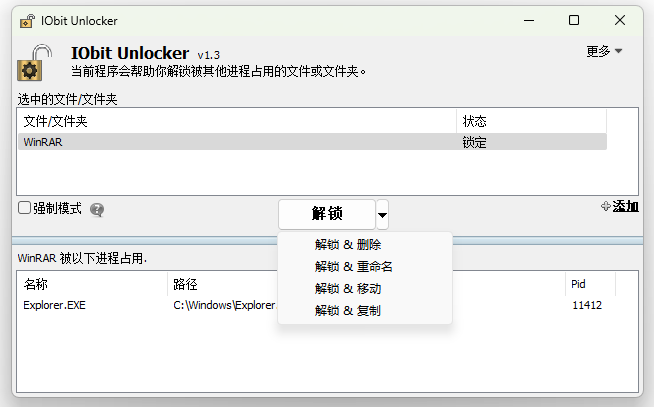
Task: Click the C:\Windows\Explorer path cell
Action: point(224,305)
